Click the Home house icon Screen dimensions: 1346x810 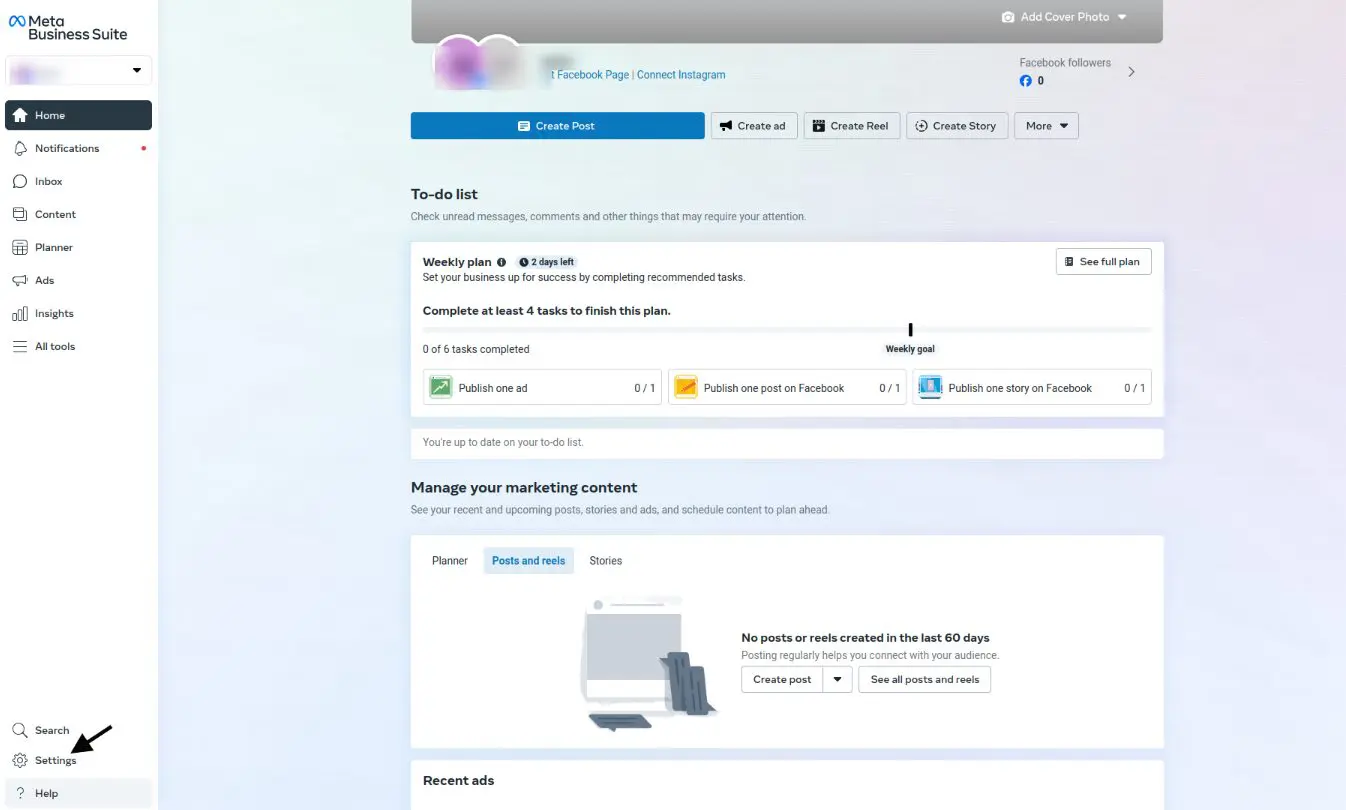point(20,115)
